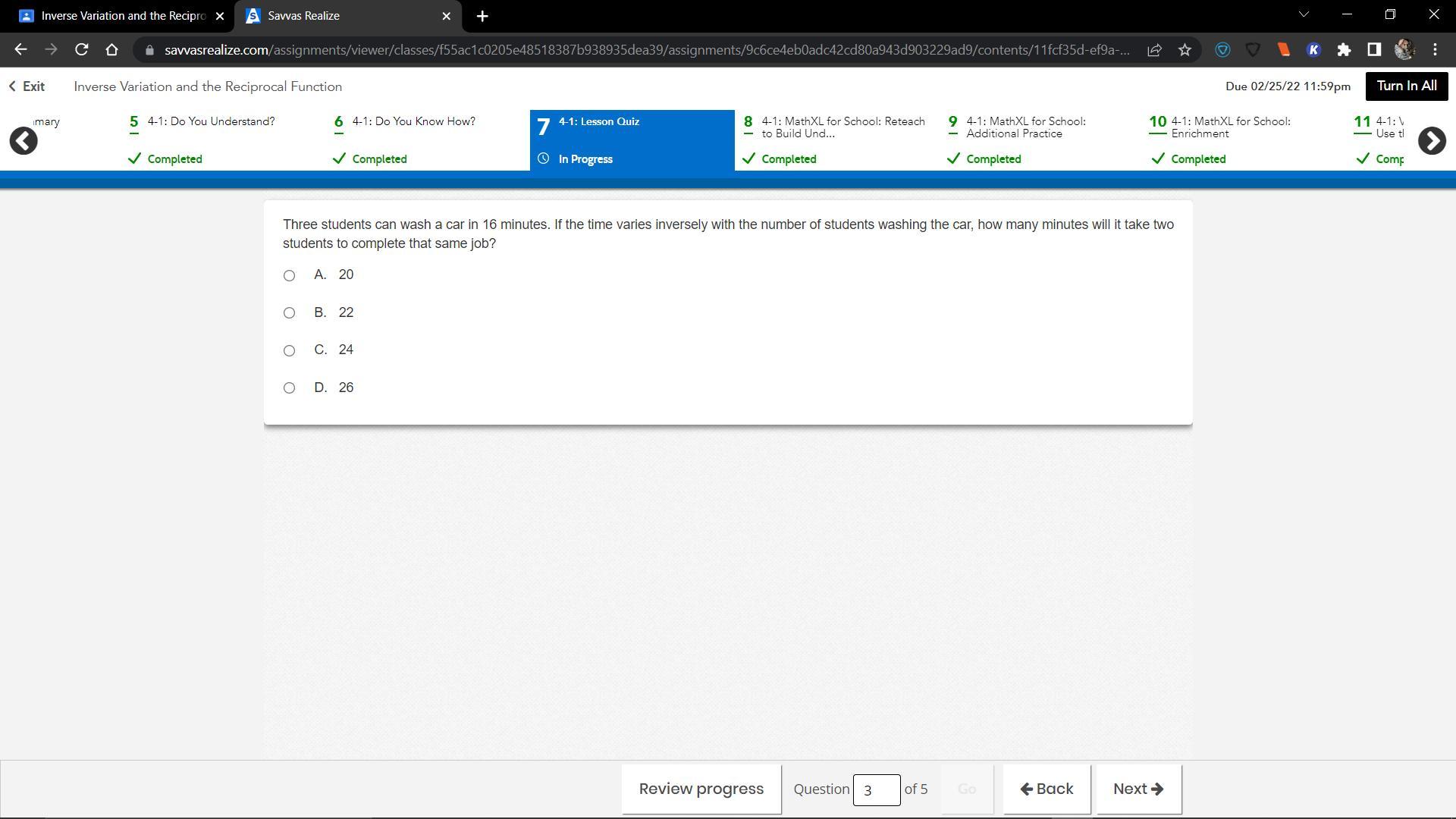
Task: Open Chrome three-dot menu
Action: pos(1435,50)
